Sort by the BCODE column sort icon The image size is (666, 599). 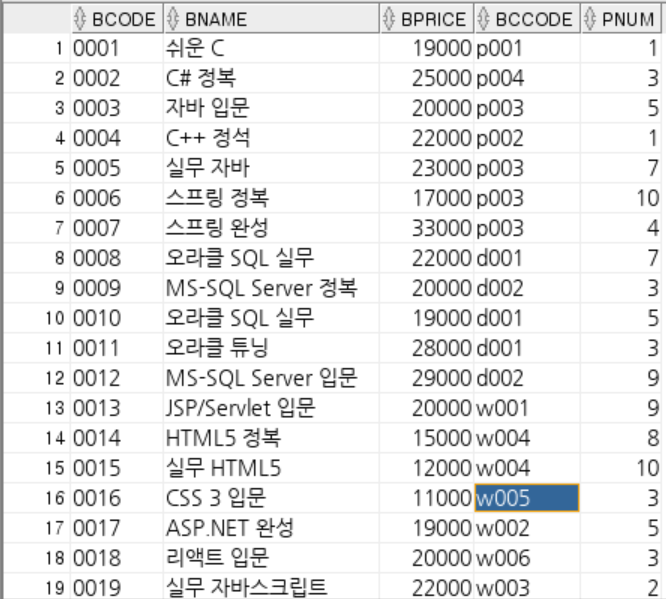[x=79, y=19]
